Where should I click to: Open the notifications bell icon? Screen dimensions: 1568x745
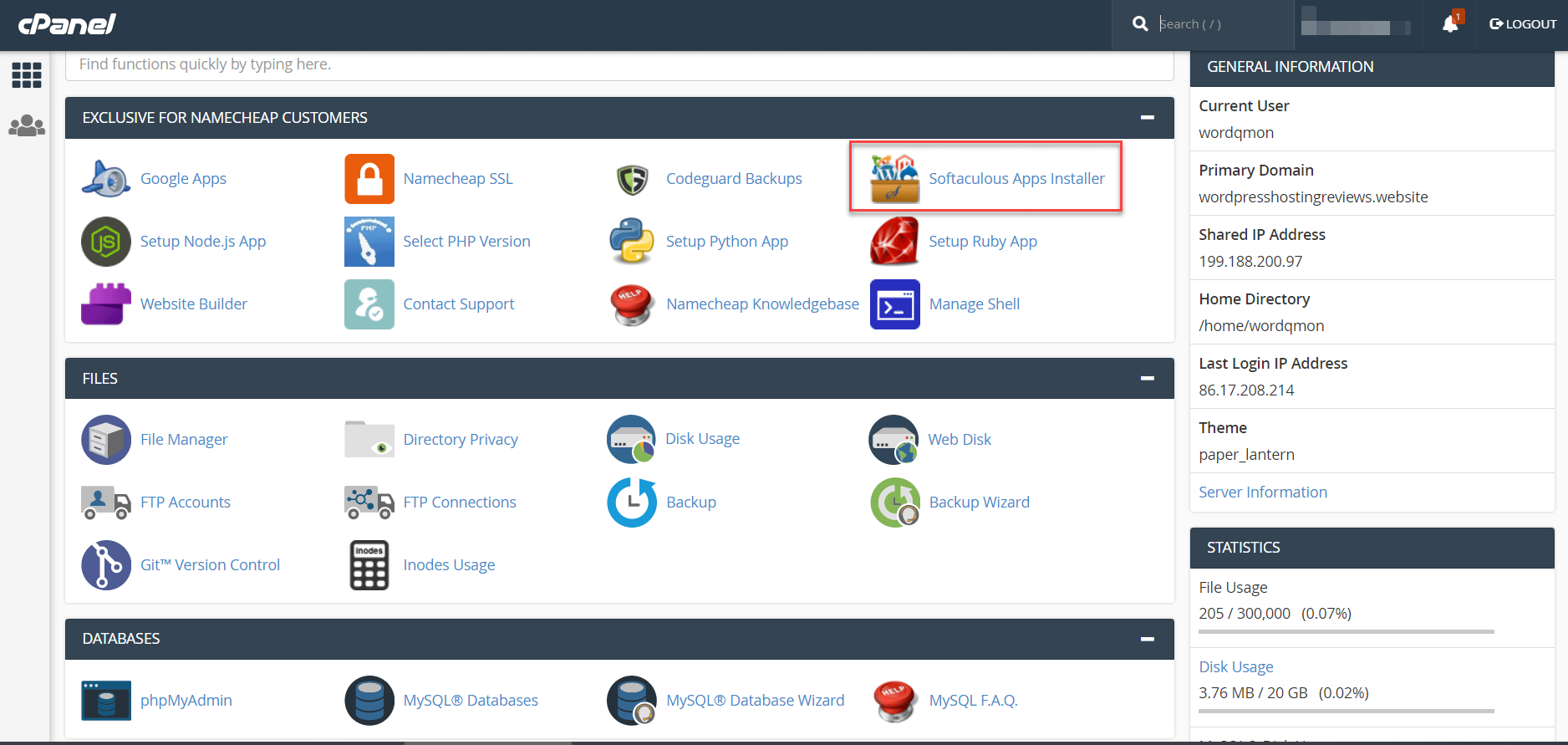pos(1451,24)
